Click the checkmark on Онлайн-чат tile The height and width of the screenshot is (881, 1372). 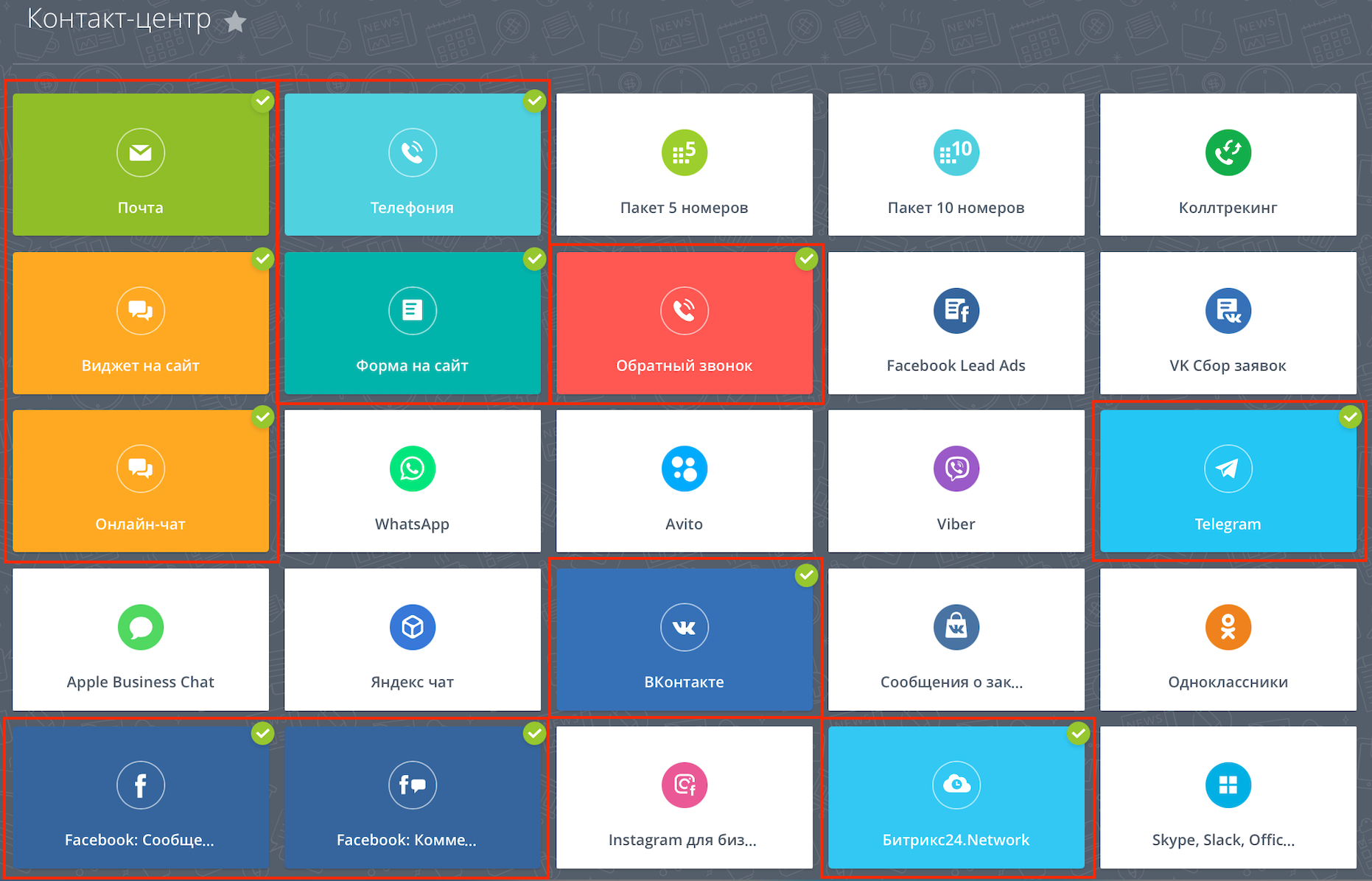pyautogui.click(x=262, y=418)
